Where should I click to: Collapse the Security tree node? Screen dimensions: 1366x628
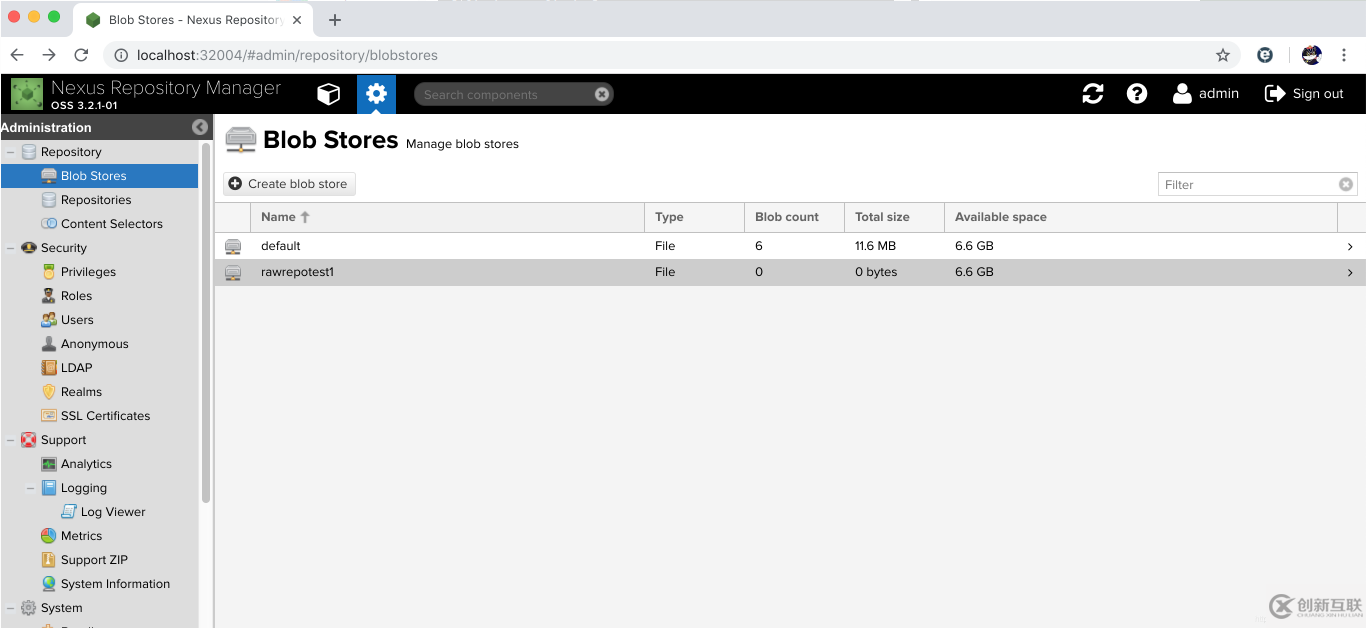coord(11,248)
